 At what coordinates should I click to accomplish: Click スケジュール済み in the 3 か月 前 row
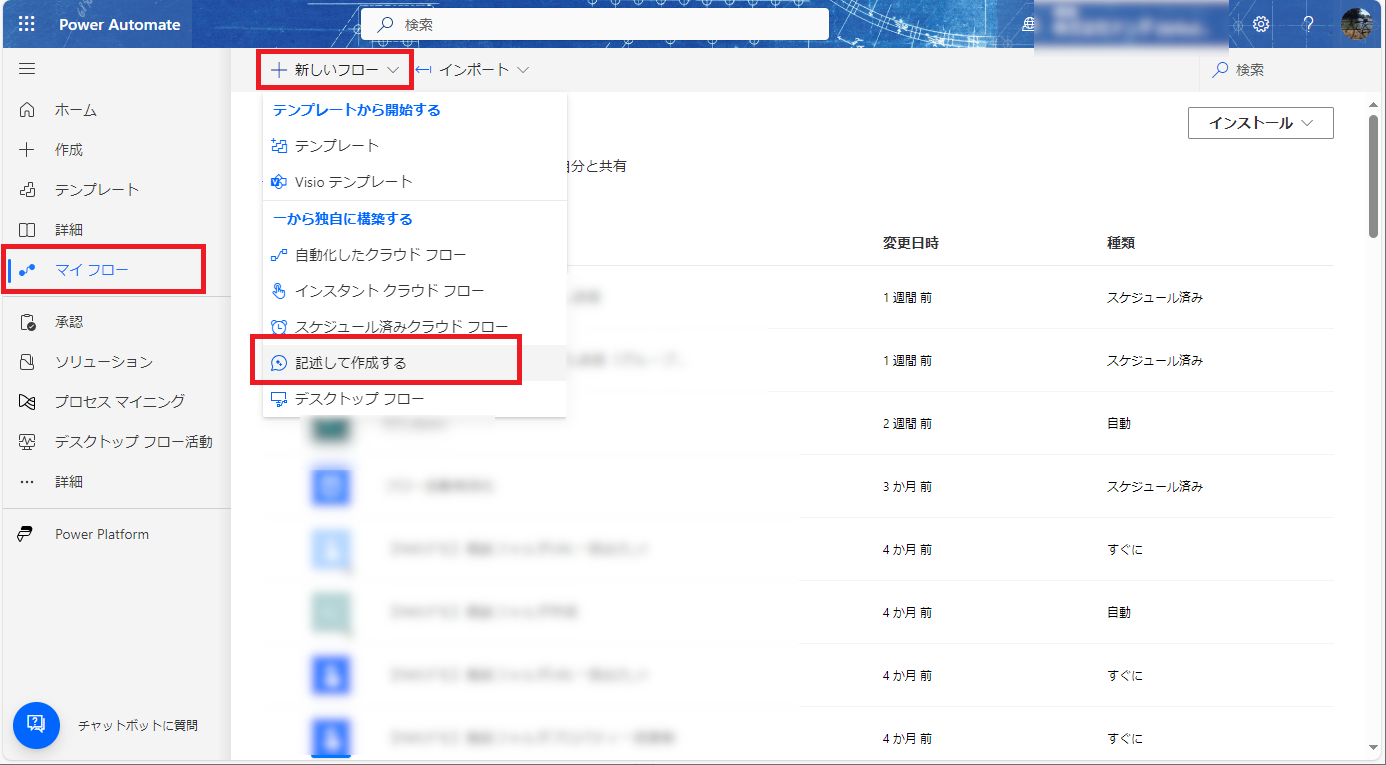(1154, 487)
